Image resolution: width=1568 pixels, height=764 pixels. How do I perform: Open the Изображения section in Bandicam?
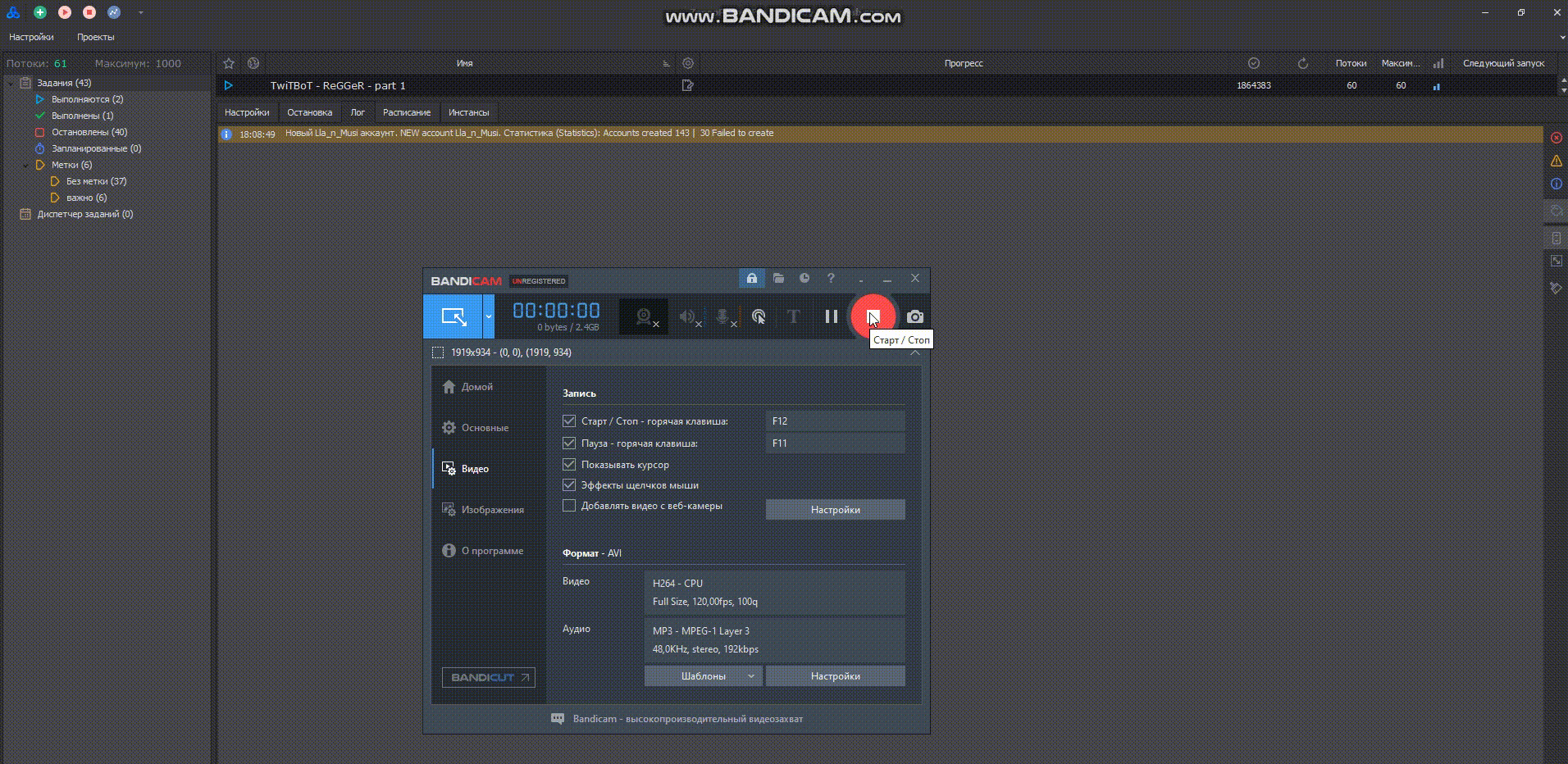click(491, 510)
